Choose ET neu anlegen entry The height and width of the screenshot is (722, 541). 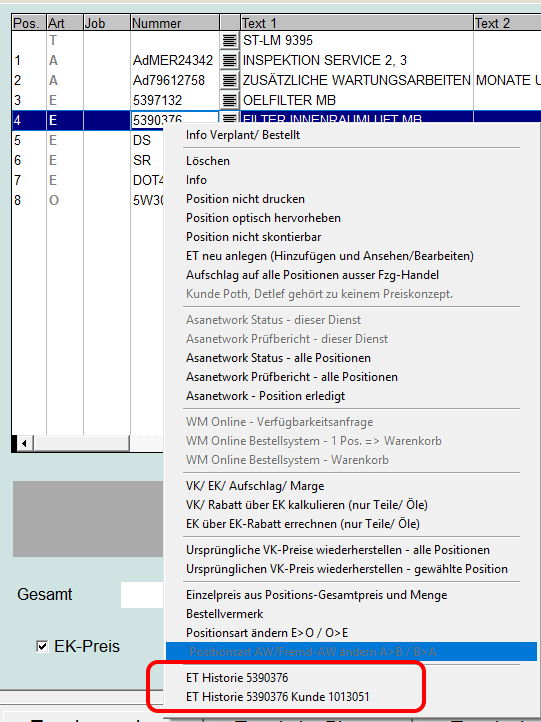tap(330, 256)
